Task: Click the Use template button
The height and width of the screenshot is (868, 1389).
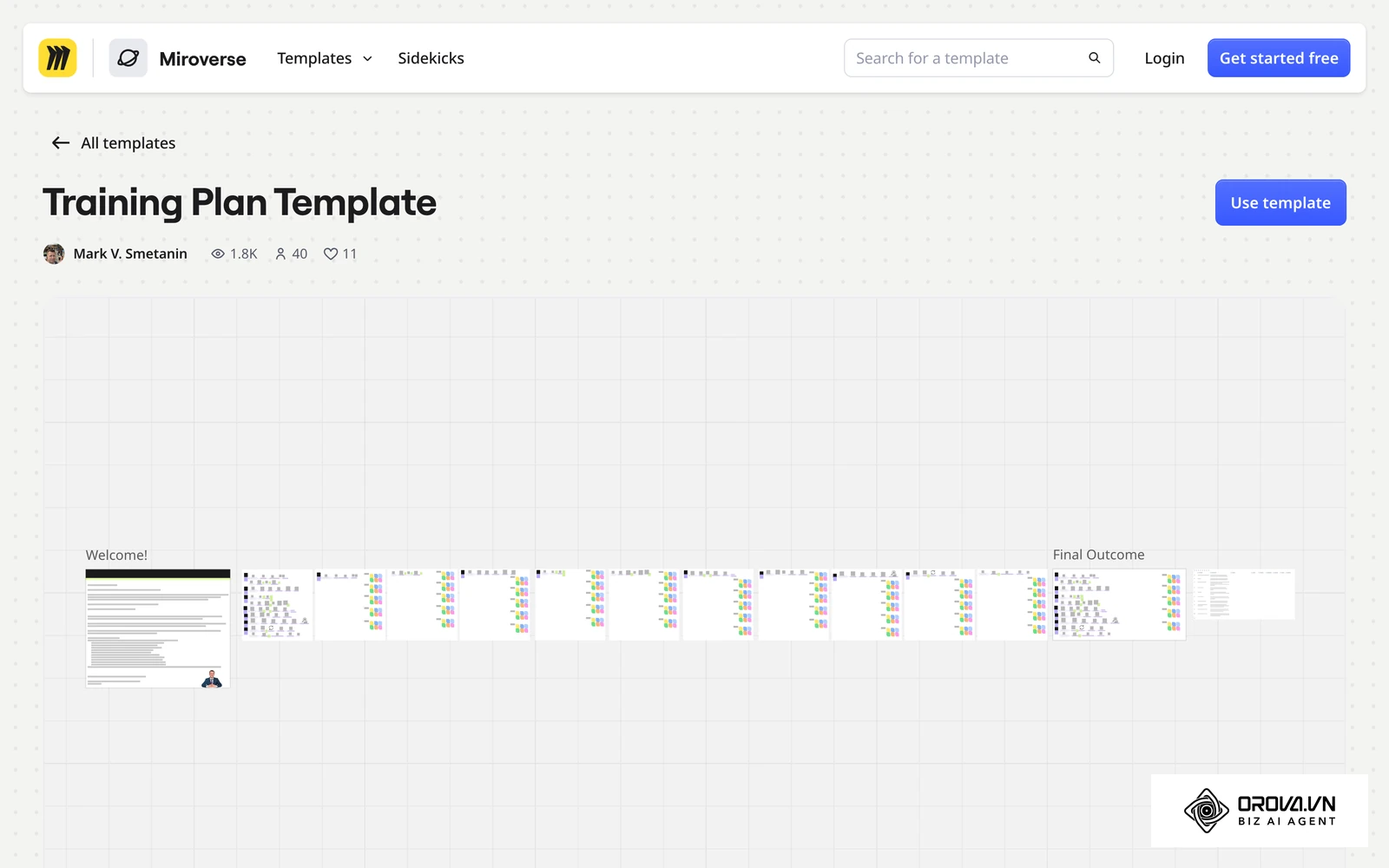Action: click(1280, 202)
